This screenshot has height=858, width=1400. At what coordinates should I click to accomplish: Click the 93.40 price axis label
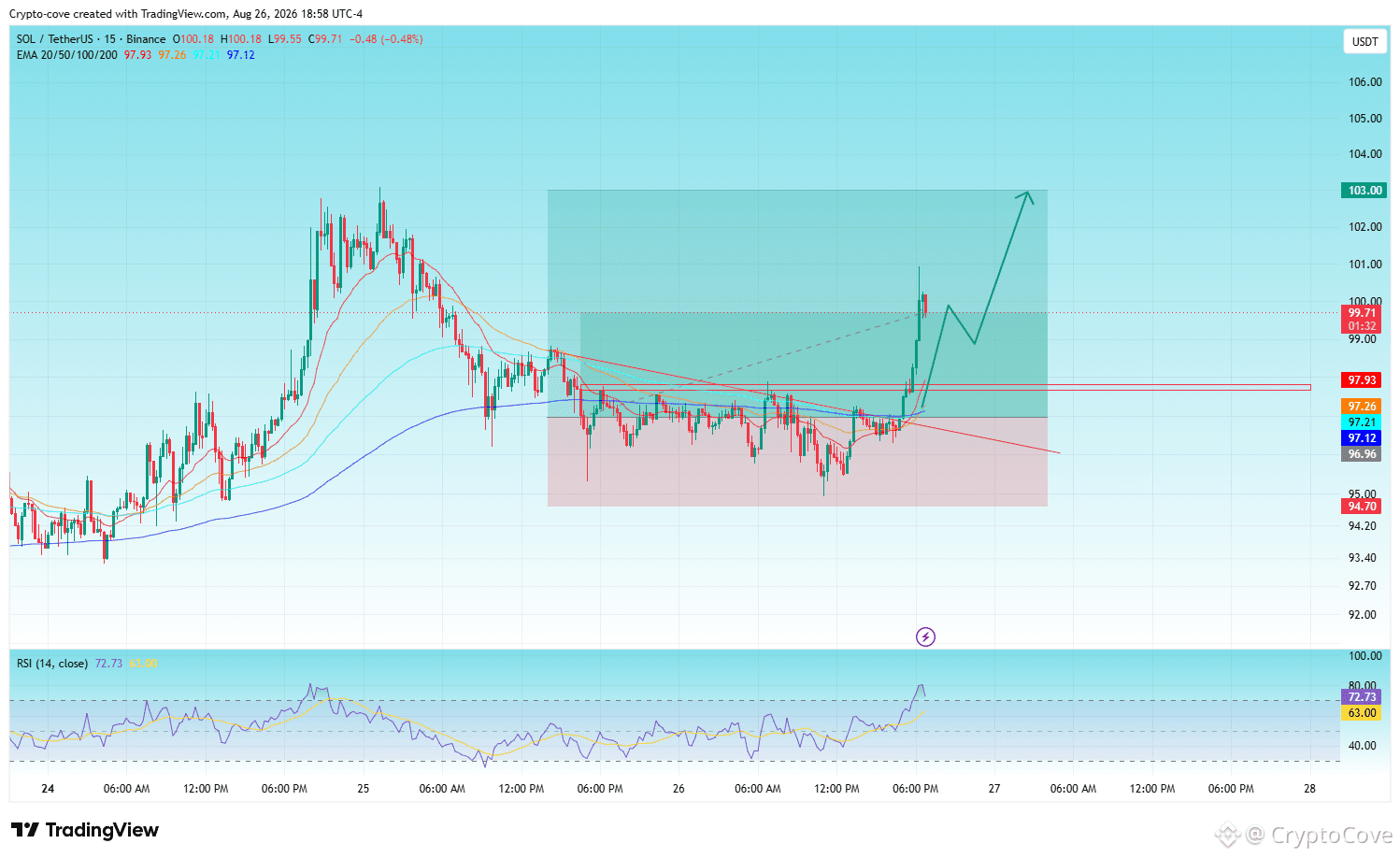[1362, 558]
